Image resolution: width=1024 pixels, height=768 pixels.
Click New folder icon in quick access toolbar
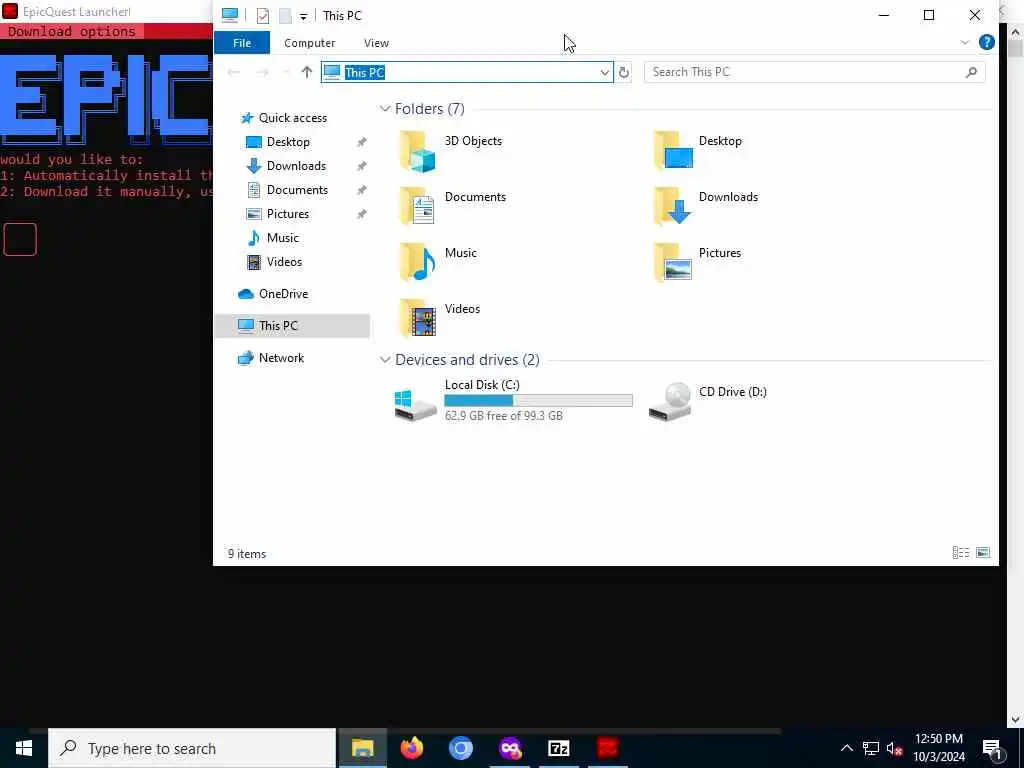(285, 16)
